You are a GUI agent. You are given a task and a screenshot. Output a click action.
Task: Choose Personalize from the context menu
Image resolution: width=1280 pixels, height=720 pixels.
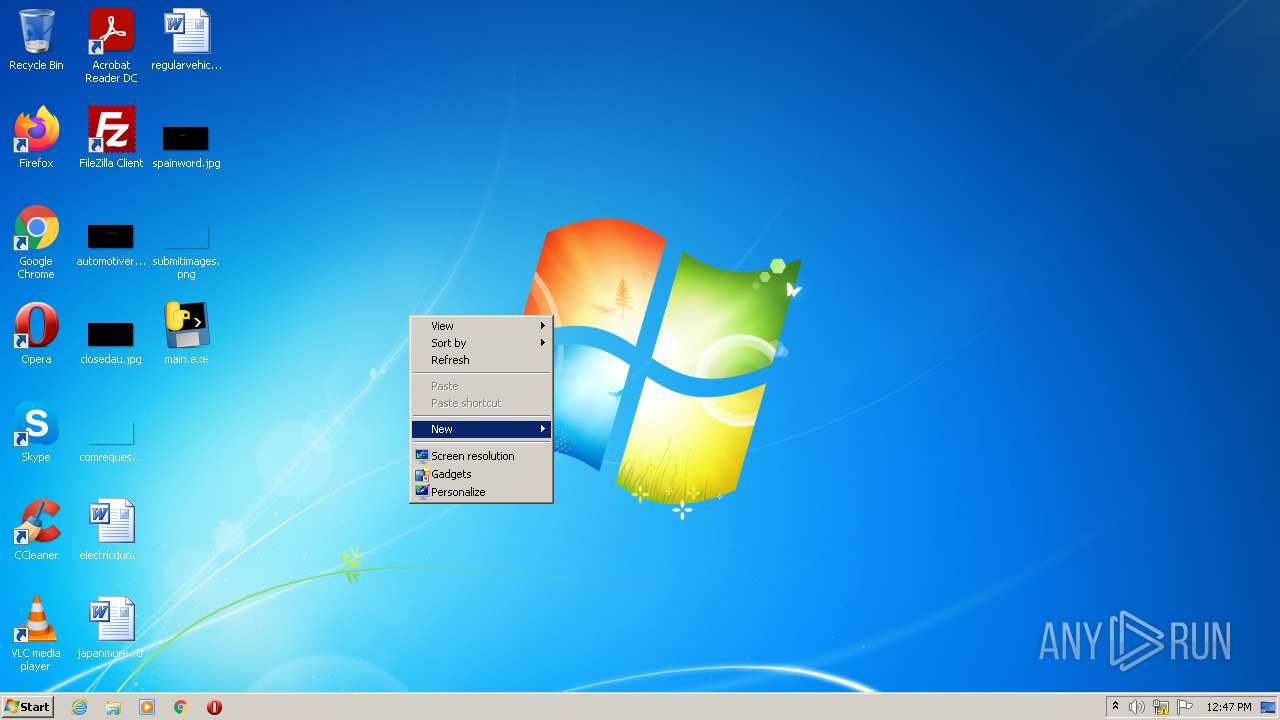coord(481,492)
